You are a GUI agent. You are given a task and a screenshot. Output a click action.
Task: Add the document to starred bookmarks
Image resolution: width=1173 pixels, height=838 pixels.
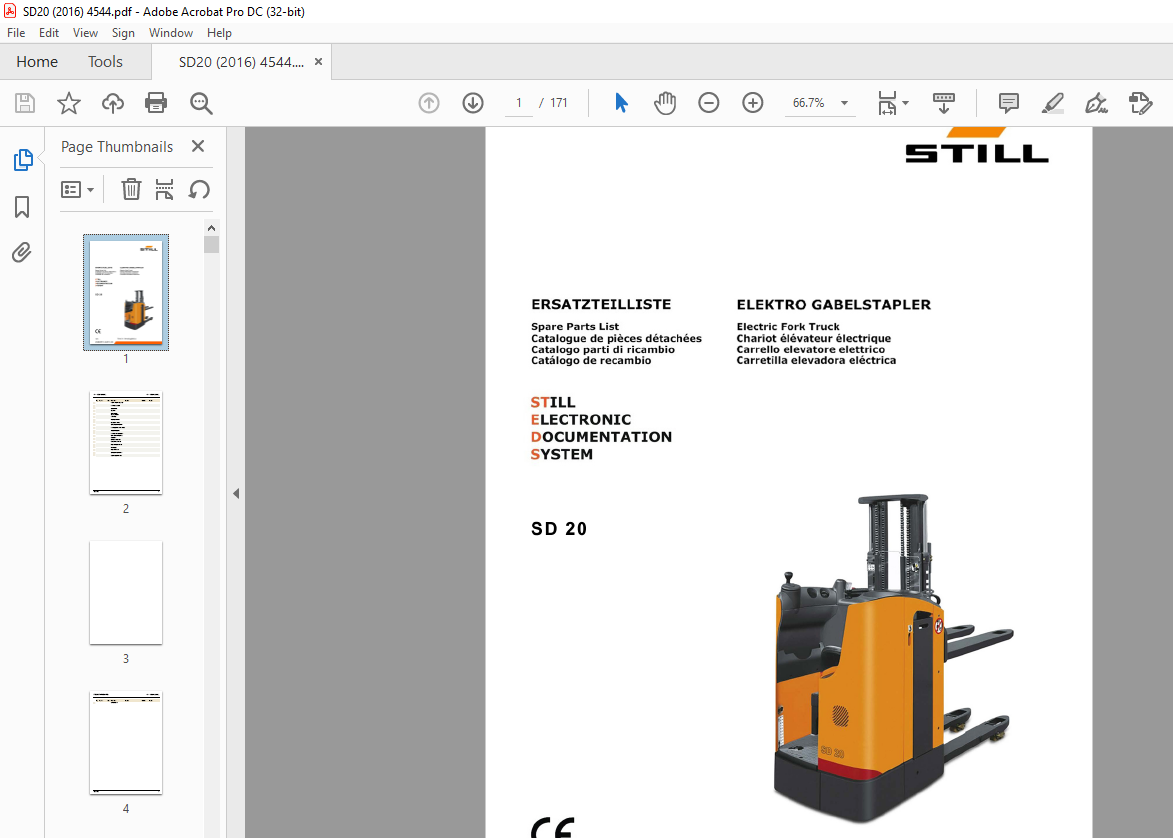point(69,103)
